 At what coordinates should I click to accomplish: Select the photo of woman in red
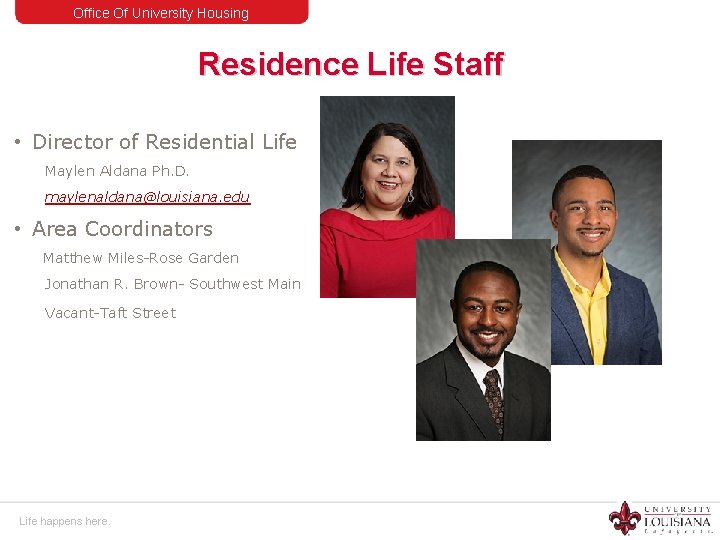click(387, 197)
